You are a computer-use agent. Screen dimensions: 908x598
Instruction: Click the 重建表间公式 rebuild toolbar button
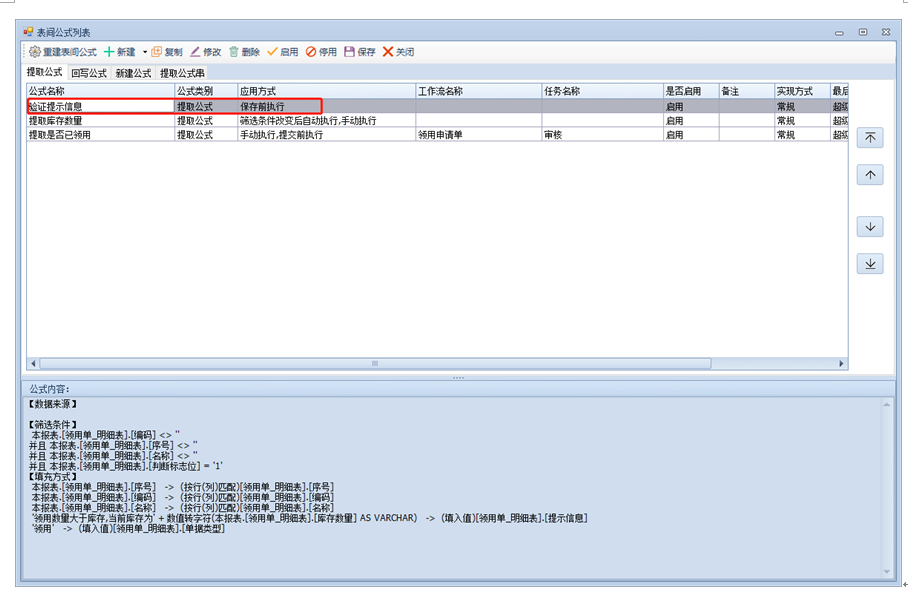click(62, 52)
